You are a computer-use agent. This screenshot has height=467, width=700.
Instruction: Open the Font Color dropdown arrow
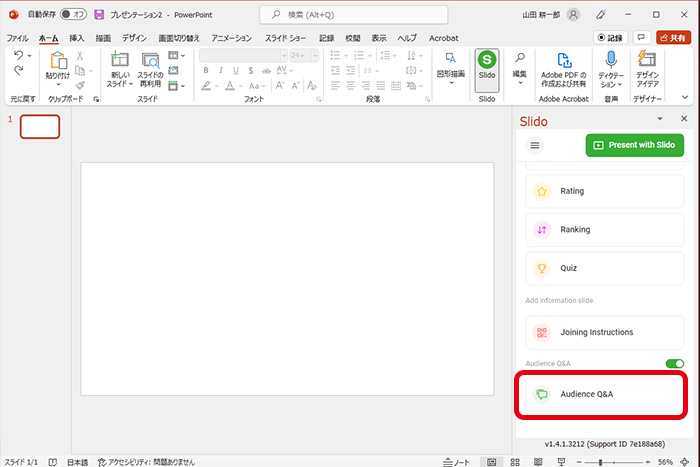point(241,86)
